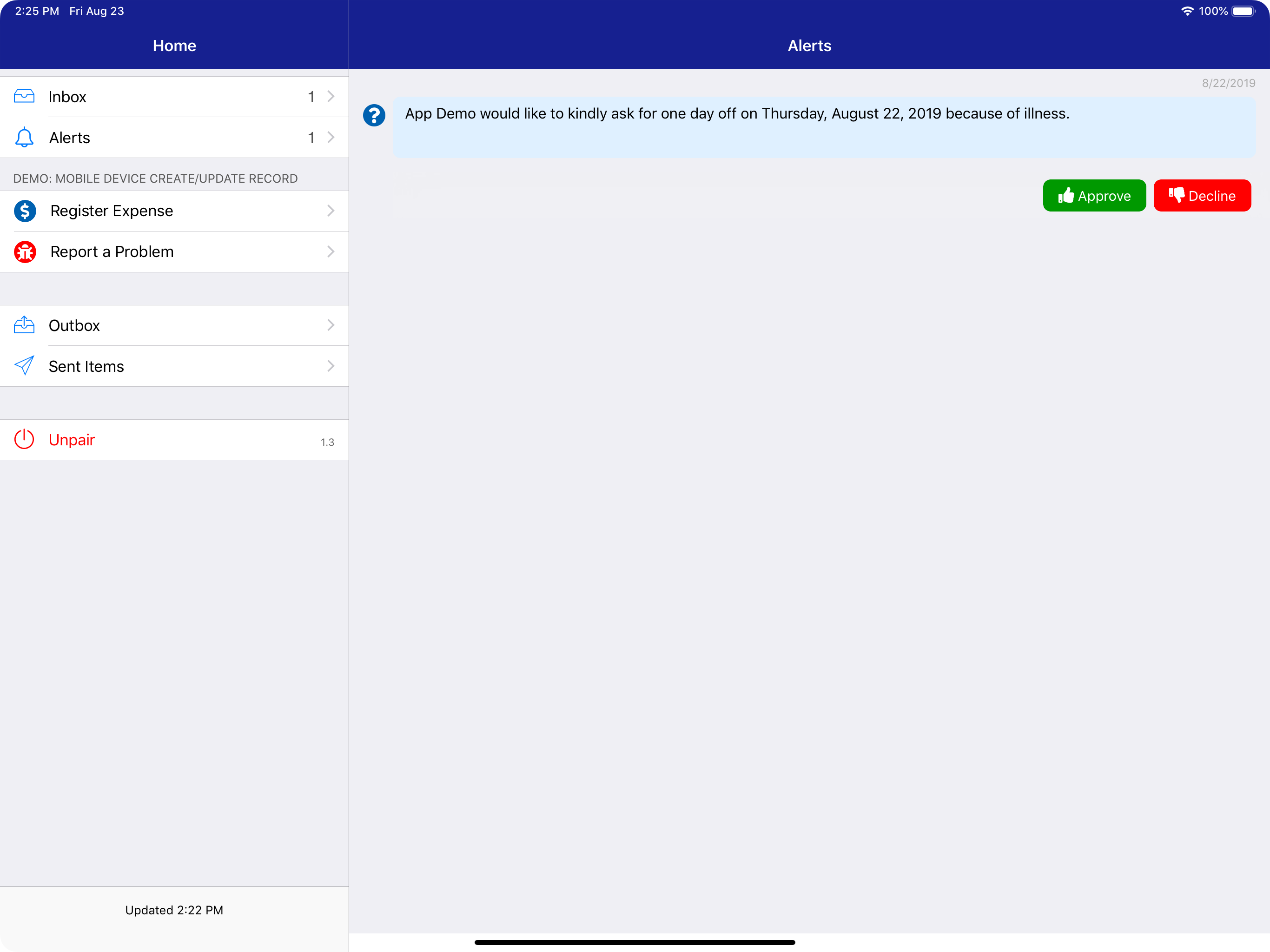
Task: Click the thumbs up icon in Approve
Action: coord(1065,195)
